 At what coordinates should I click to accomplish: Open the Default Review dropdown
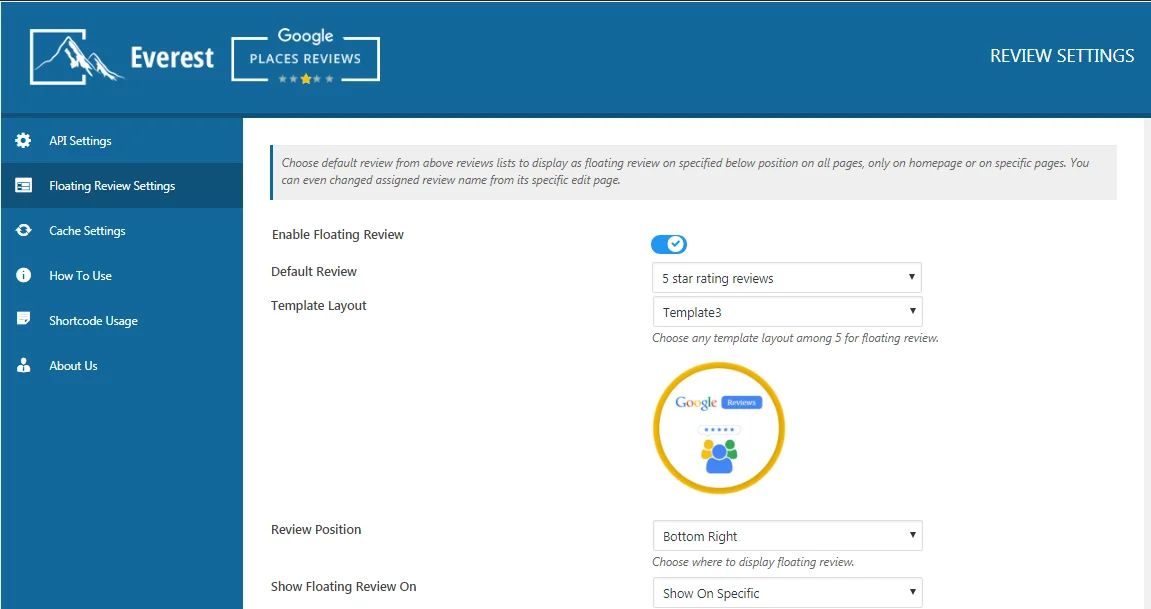tap(786, 277)
